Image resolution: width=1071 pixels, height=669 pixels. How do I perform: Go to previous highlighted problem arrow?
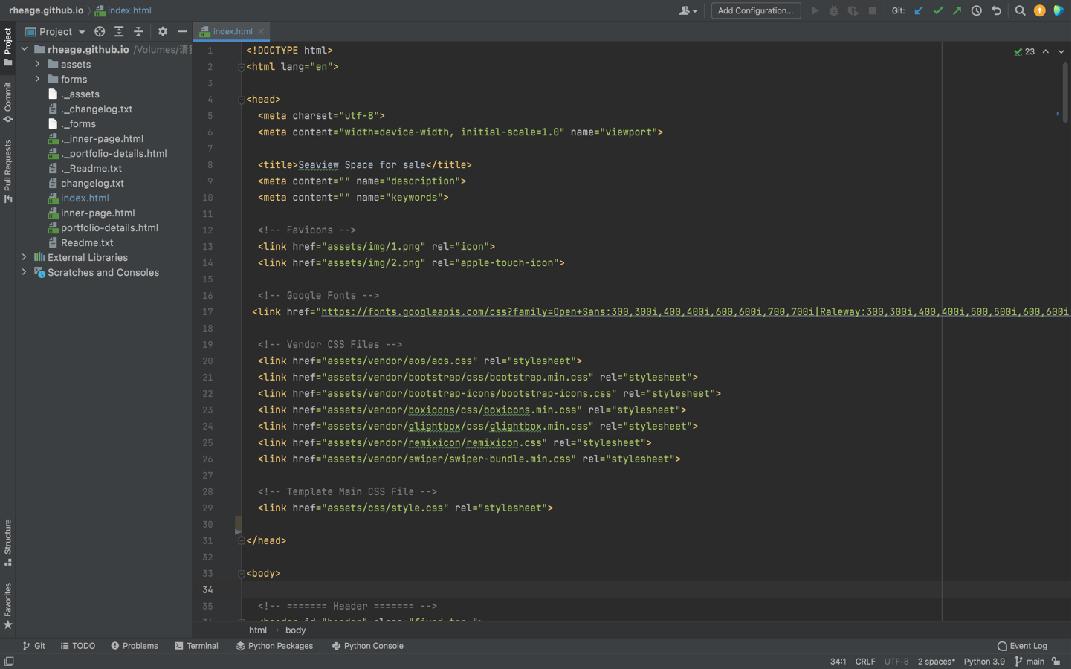coord(1046,51)
